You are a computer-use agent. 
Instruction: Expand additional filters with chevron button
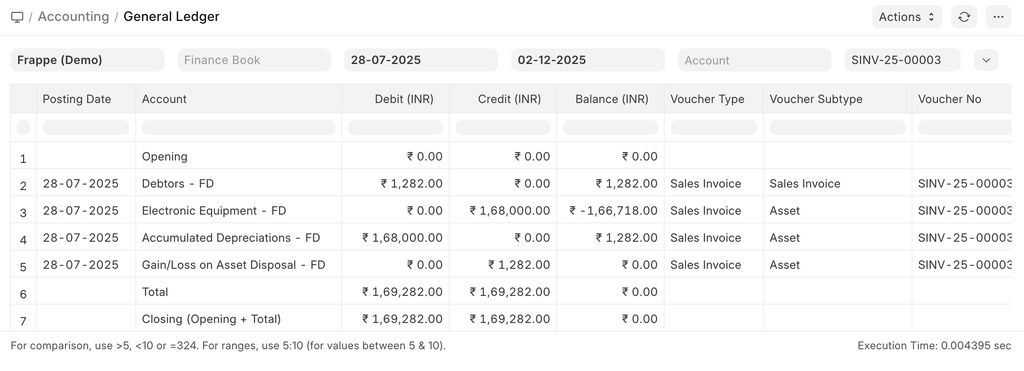point(986,60)
